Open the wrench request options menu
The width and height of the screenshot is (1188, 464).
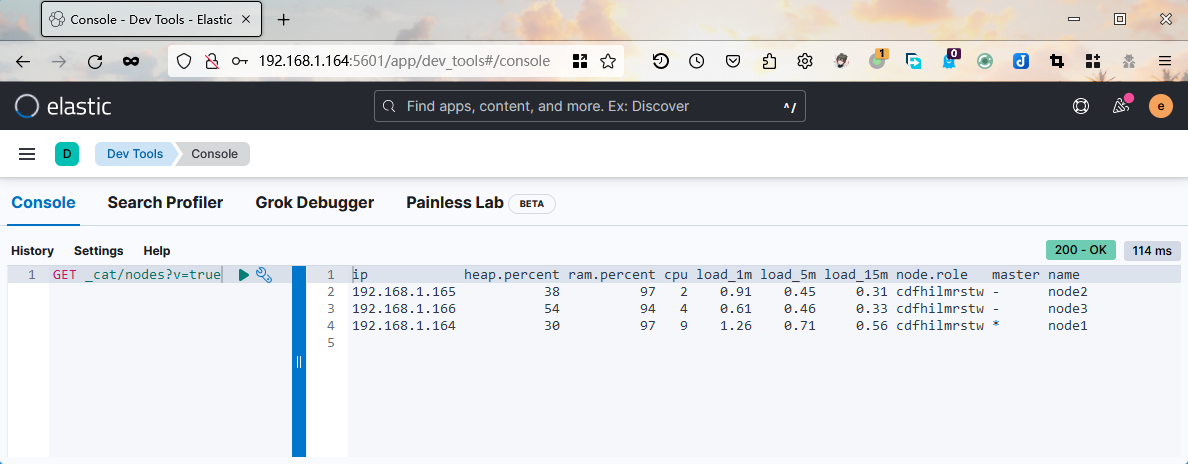pyautogui.click(x=264, y=275)
